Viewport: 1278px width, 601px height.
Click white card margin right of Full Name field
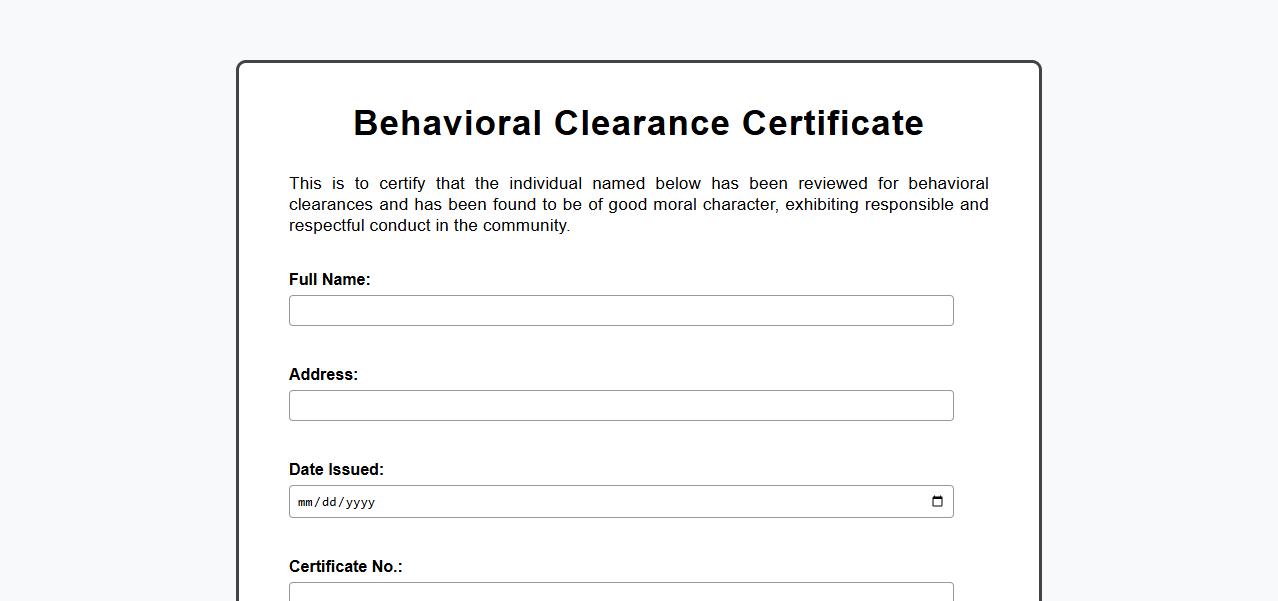(996, 311)
